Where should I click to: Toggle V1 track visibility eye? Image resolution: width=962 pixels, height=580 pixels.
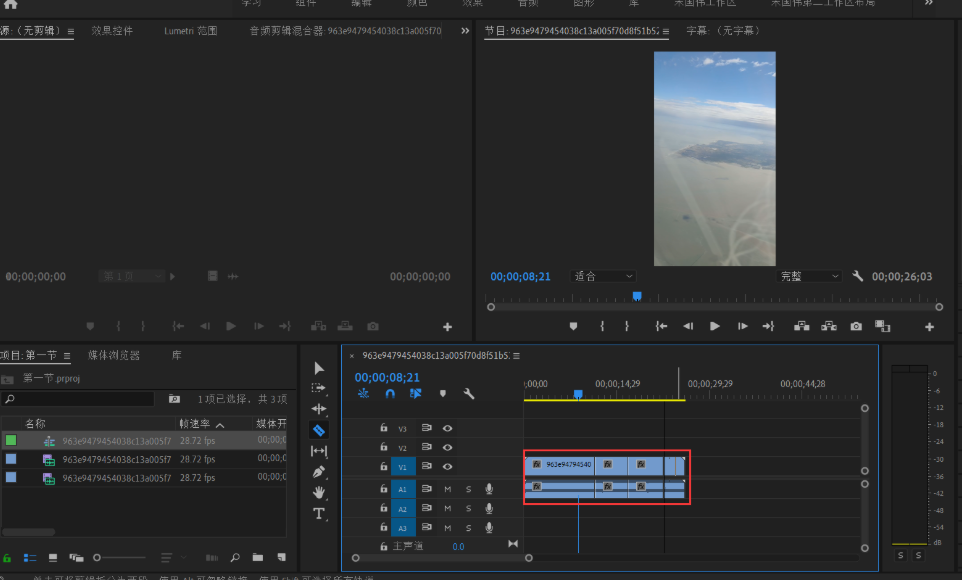pyautogui.click(x=447, y=466)
